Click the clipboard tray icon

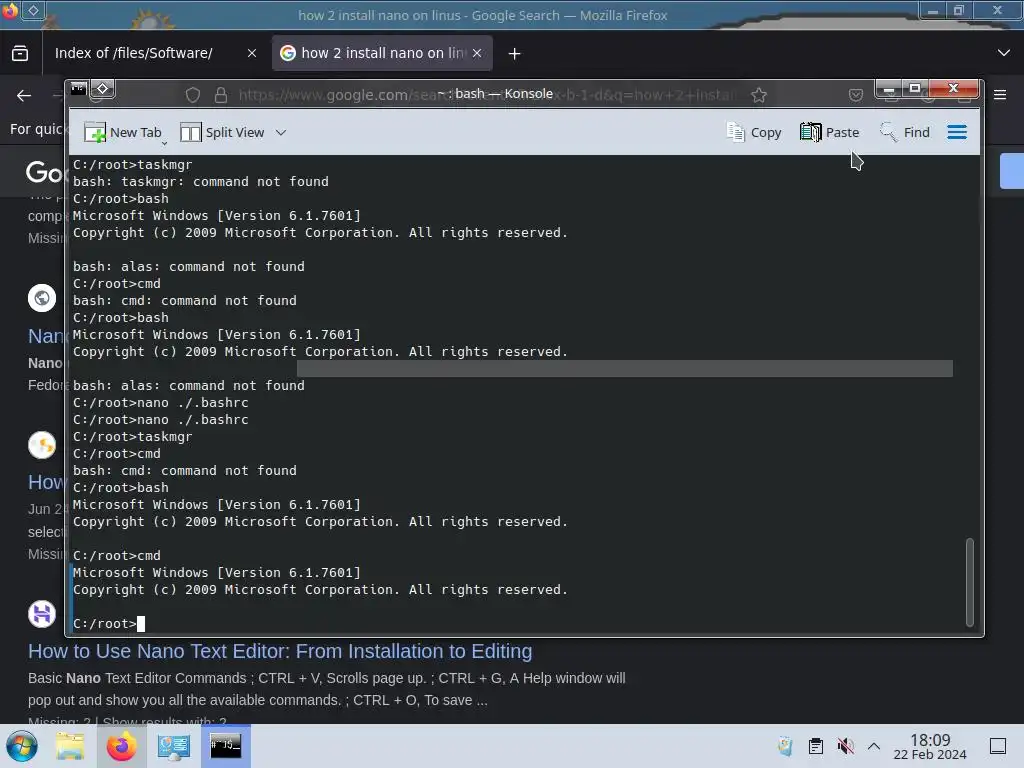coord(816,746)
